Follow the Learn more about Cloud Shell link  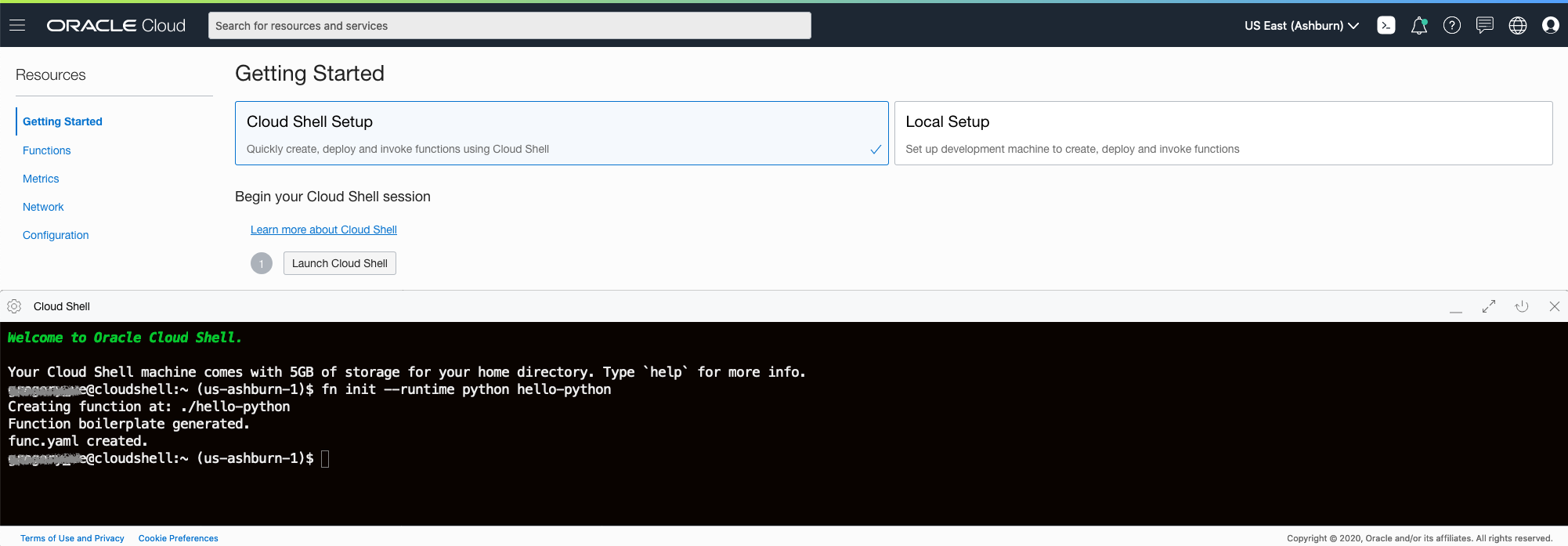pyautogui.click(x=323, y=230)
